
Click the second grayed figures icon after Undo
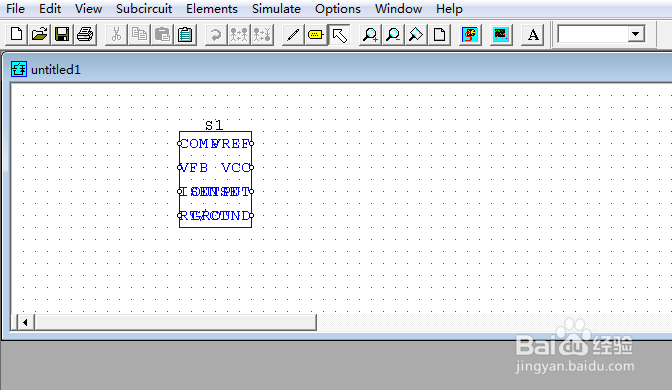[262, 34]
